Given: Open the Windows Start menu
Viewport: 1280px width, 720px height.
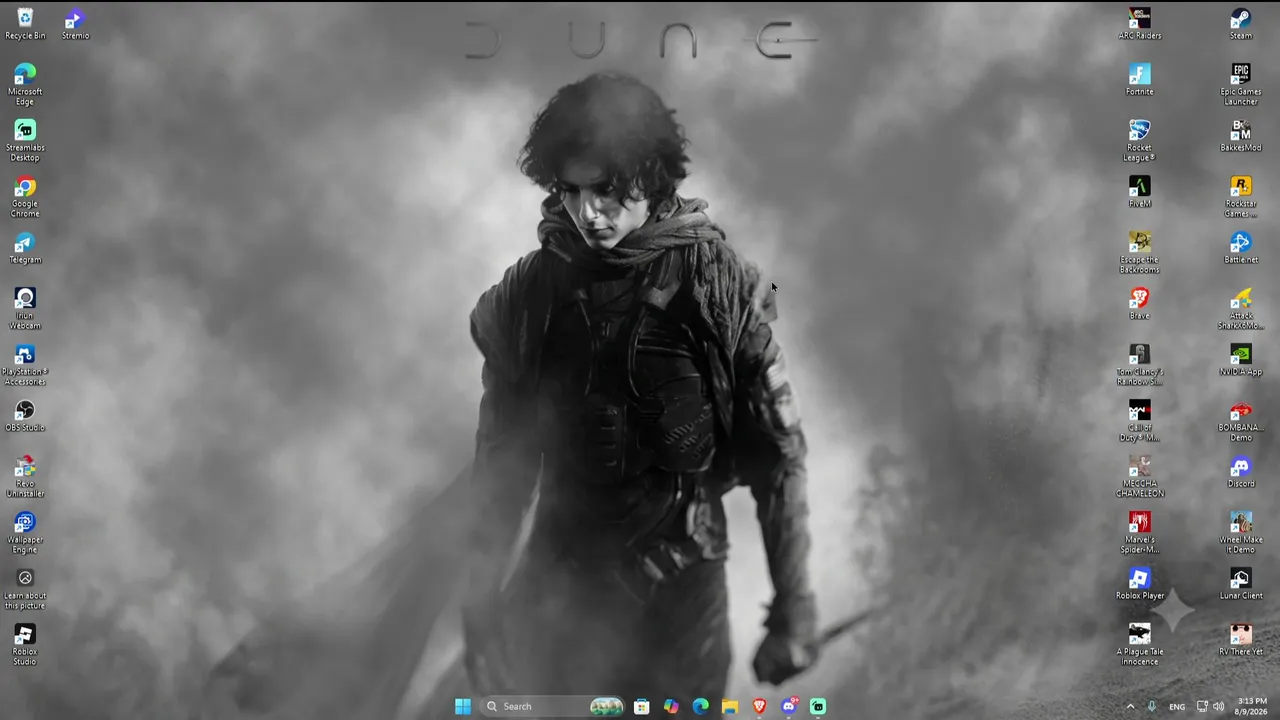Looking at the screenshot, I should [x=462, y=707].
